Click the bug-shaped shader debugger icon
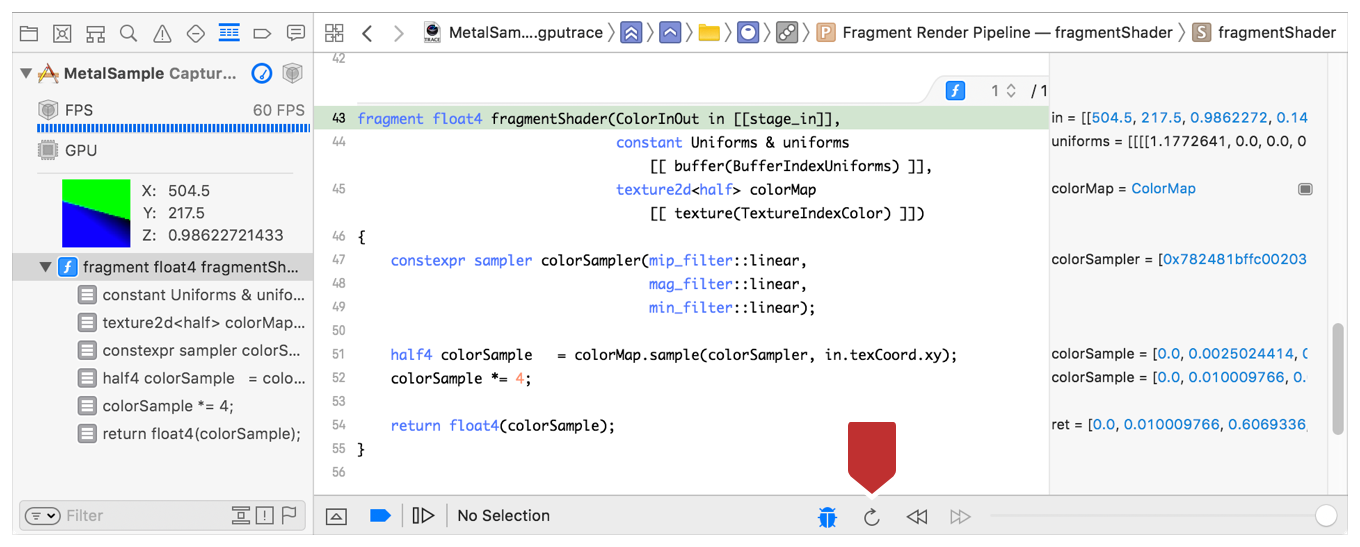The height and width of the screenshot is (547, 1360). pyautogui.click(x=827, y=516)
